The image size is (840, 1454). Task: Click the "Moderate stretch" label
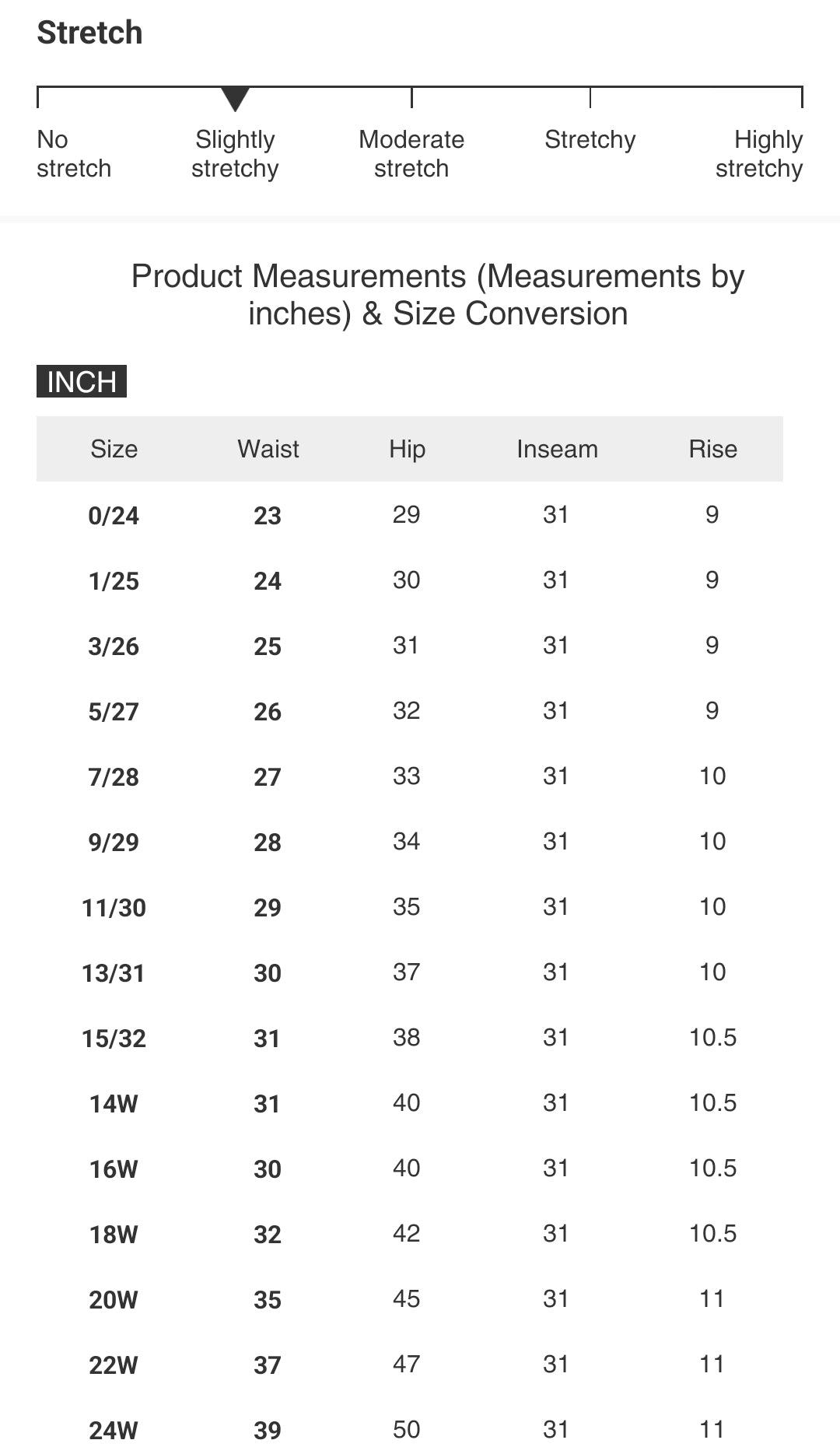click(x=411, y=154)
